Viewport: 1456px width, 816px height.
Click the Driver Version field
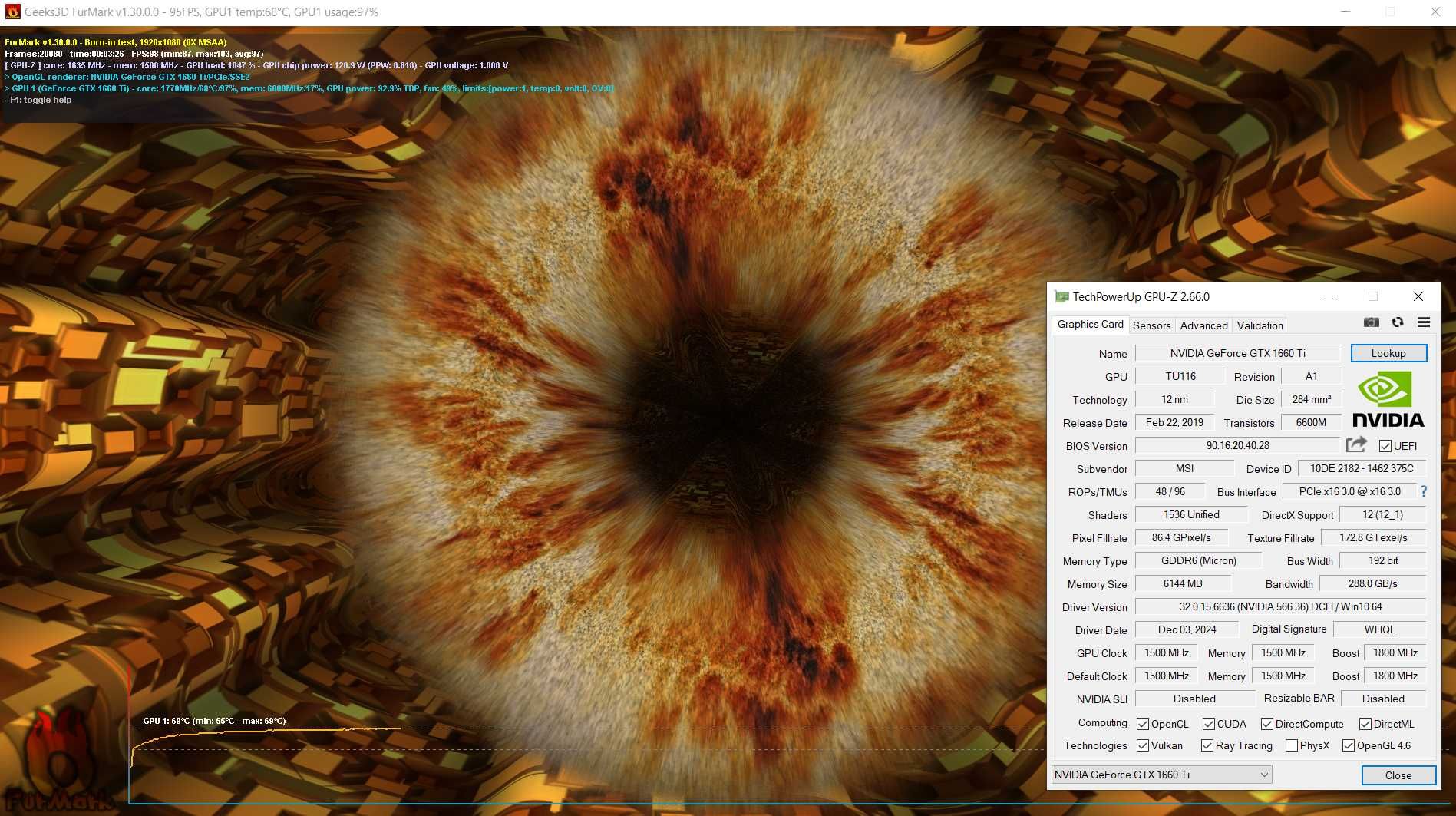[x=1280, y=606]
